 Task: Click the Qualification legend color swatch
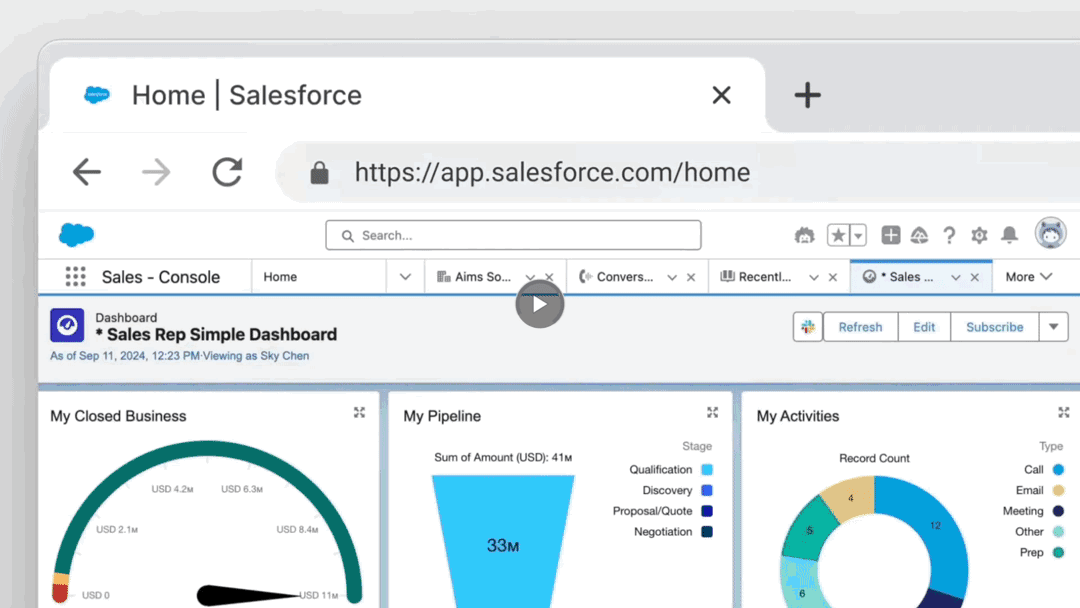707,470
